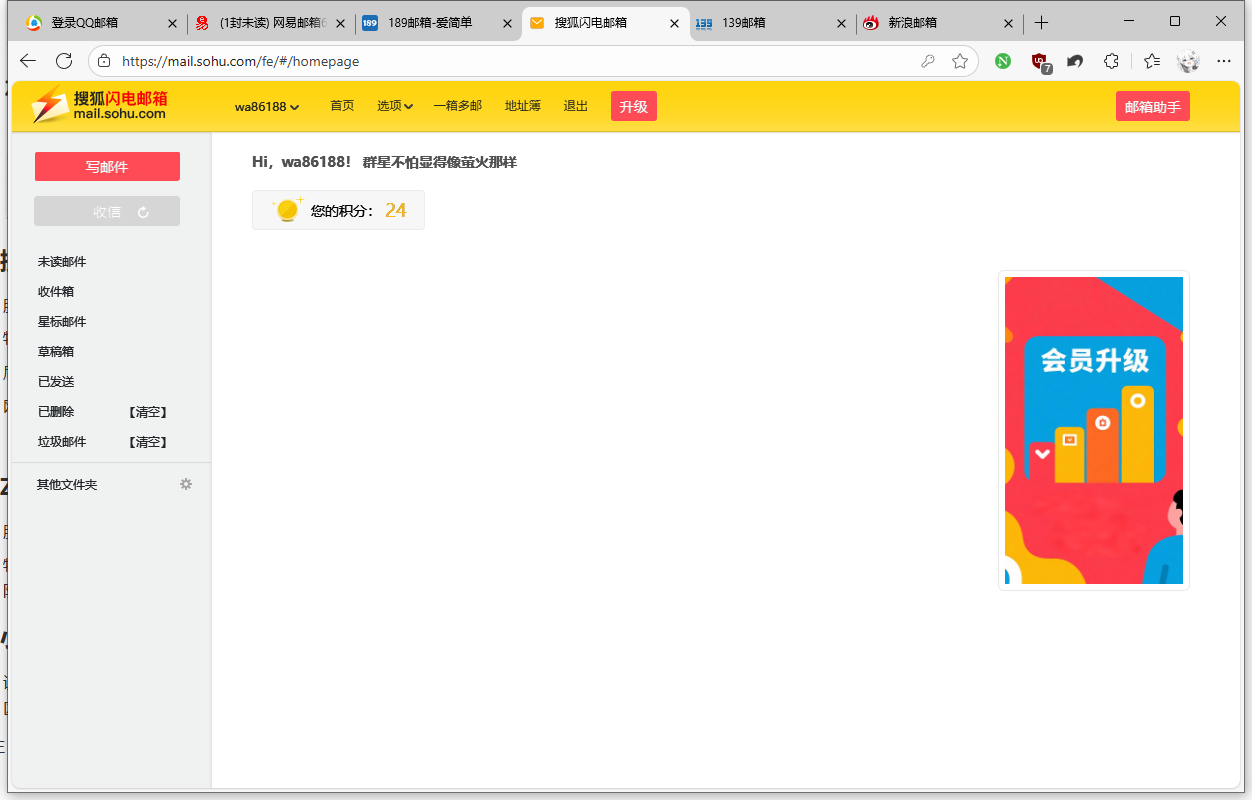The image size is (1252, 800).
Task: Open the 收件箱 folder
Action: [56, 292]
